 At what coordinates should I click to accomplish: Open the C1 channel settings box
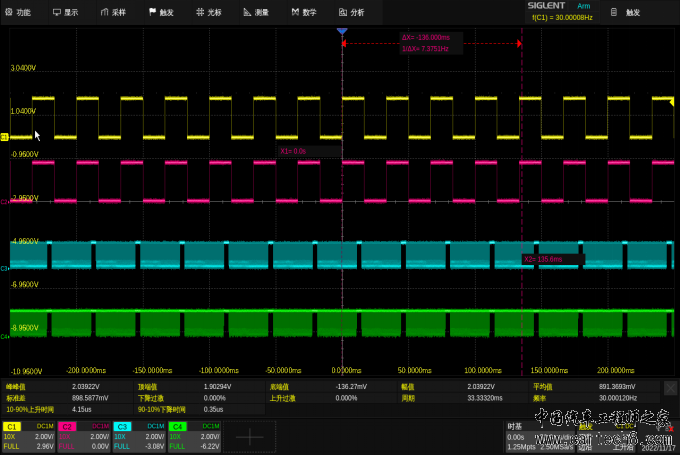29,436
